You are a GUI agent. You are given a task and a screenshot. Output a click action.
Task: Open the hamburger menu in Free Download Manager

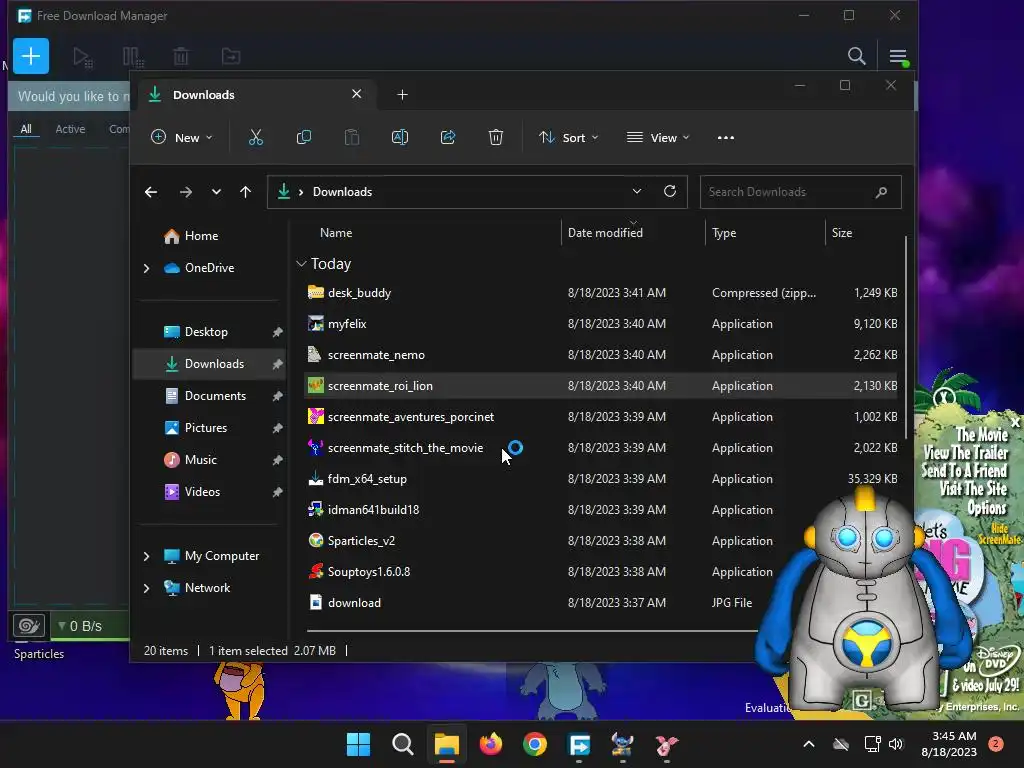[898, 57]
